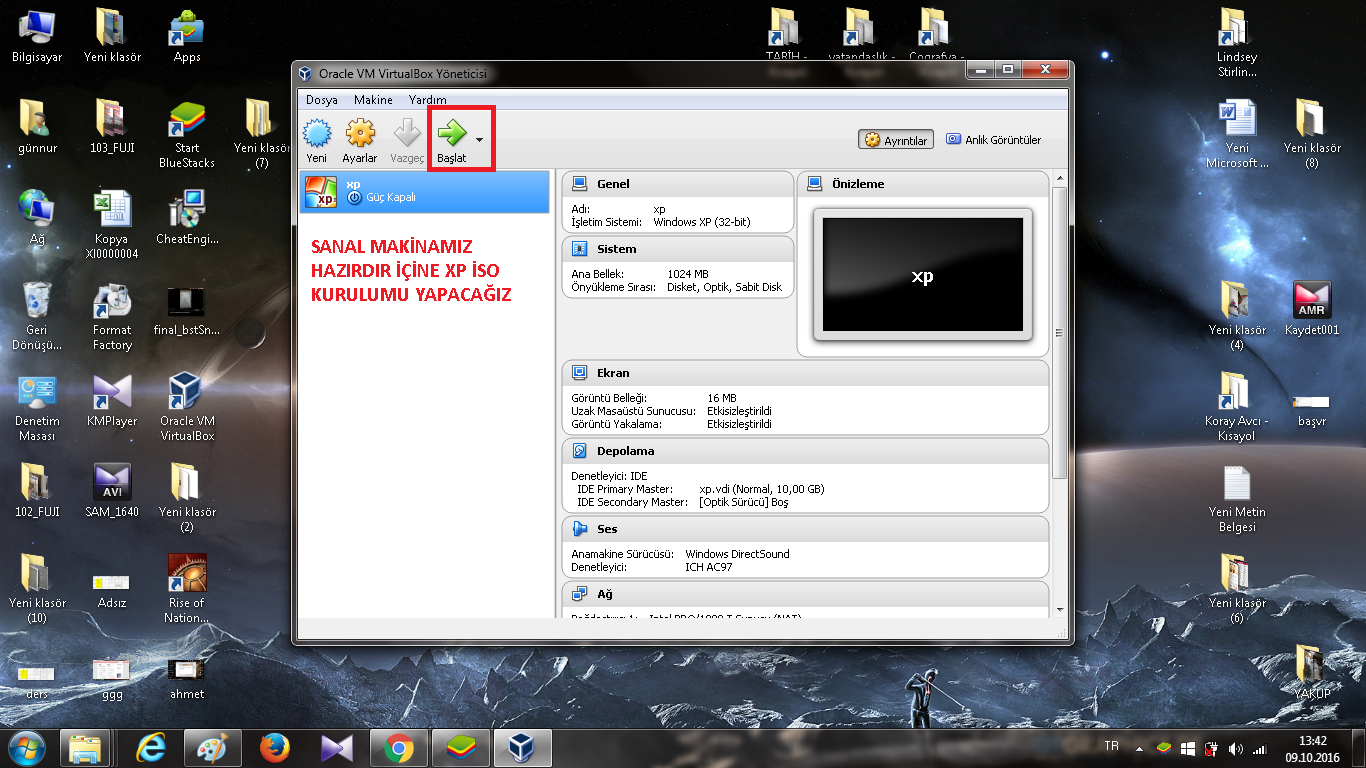
Task: Select the günnur folder icon
Action: click(37, 127)
